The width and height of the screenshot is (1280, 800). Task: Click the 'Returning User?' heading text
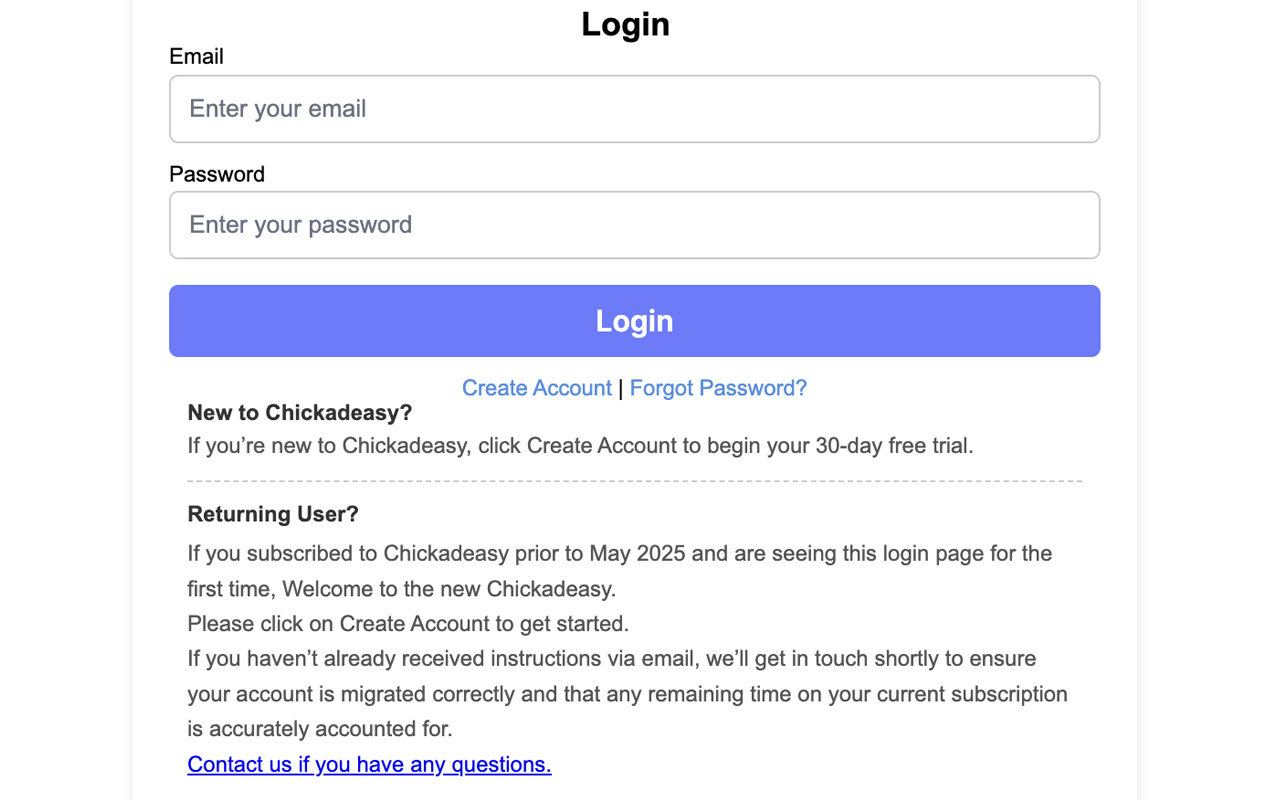(x=273, y=513)
